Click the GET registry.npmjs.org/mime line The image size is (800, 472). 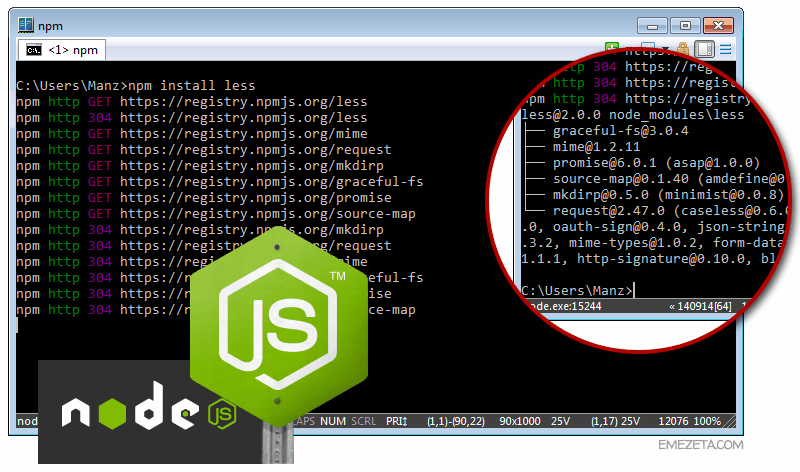[x=192, y=134]
